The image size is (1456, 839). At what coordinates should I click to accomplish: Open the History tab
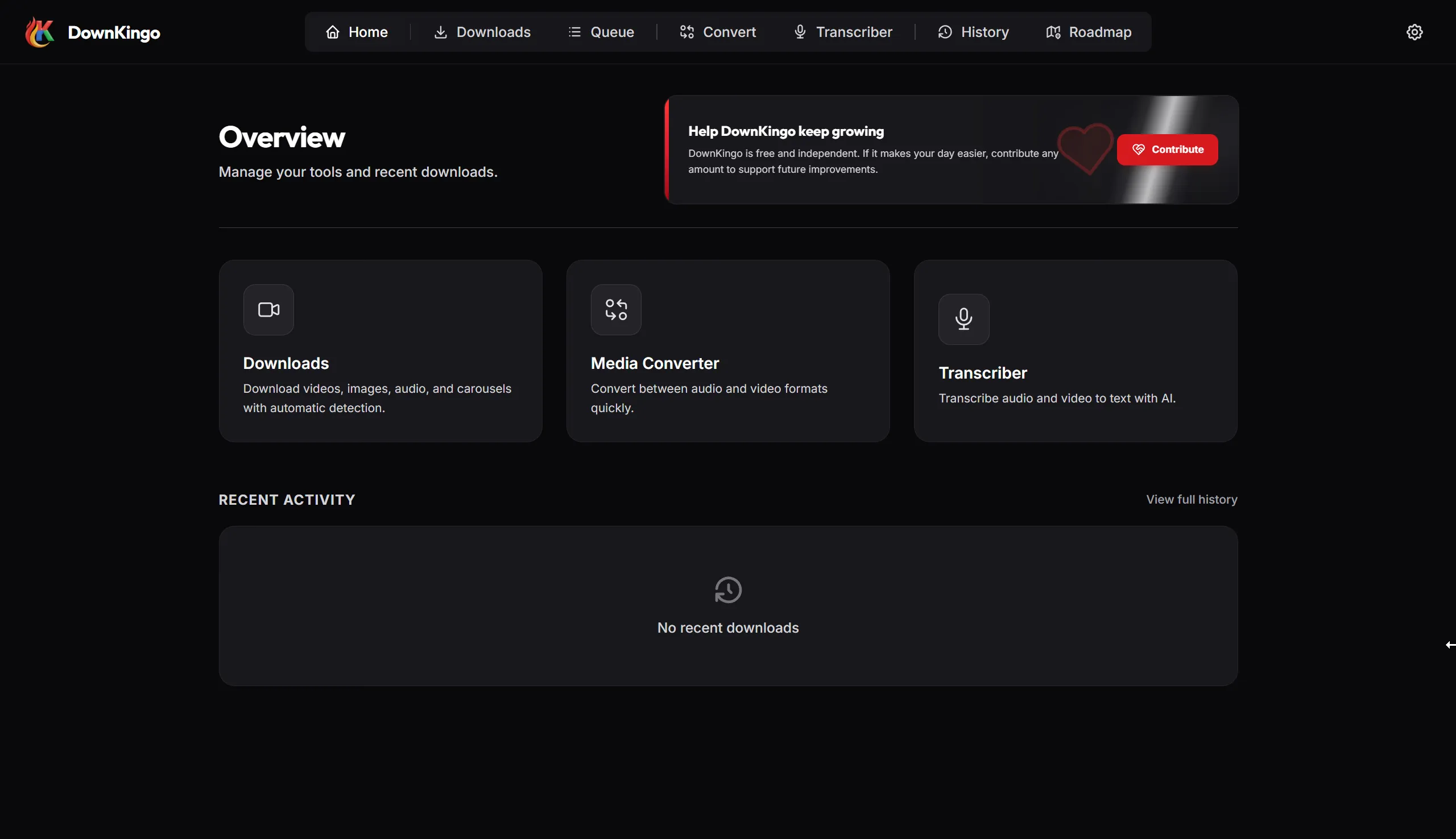pyautogui.click(x=973, y=32)
